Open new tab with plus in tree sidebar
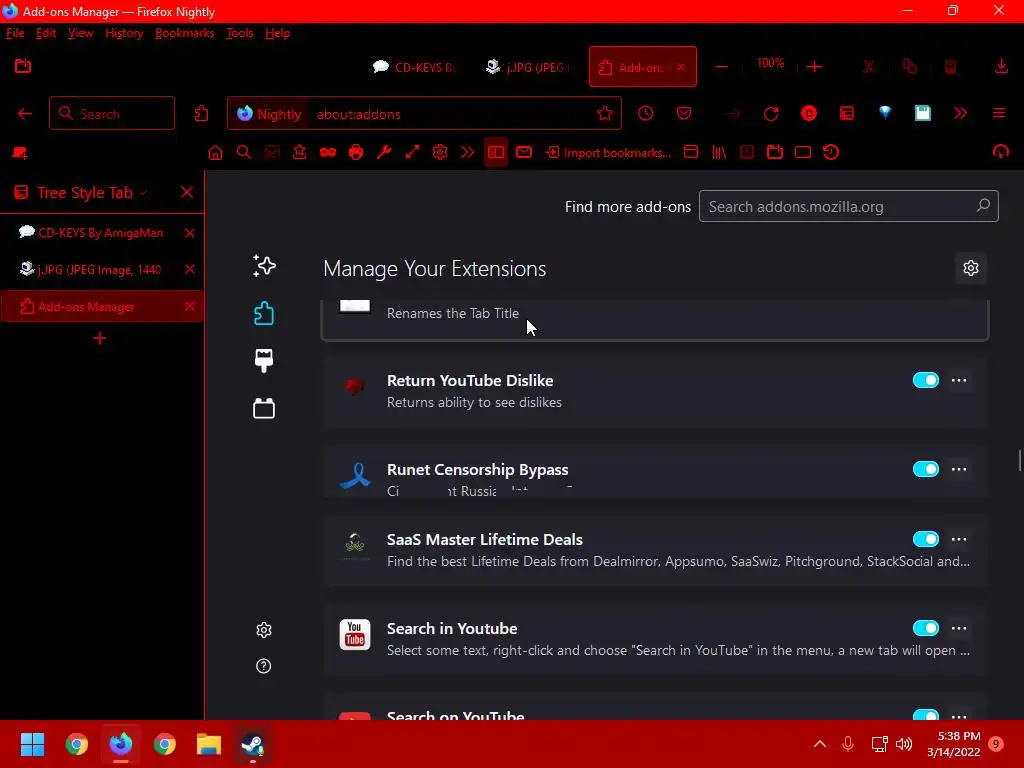 point(100,338)
